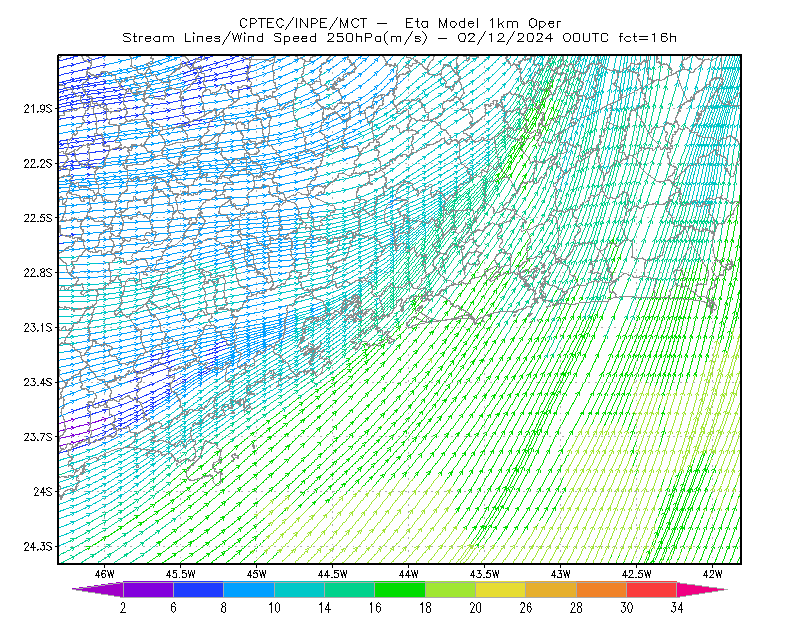Click the violet left arrow end of colorbar
This screenshot has width=800, height=618.
98,589
